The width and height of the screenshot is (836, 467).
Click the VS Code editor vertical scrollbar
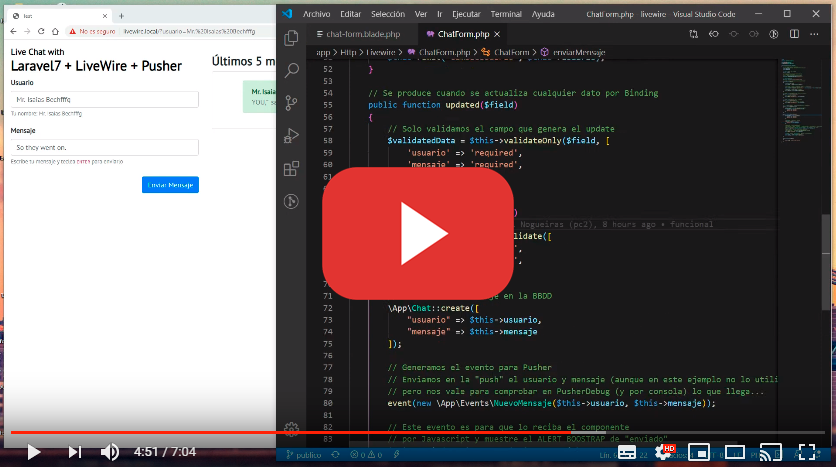point(826,261)
